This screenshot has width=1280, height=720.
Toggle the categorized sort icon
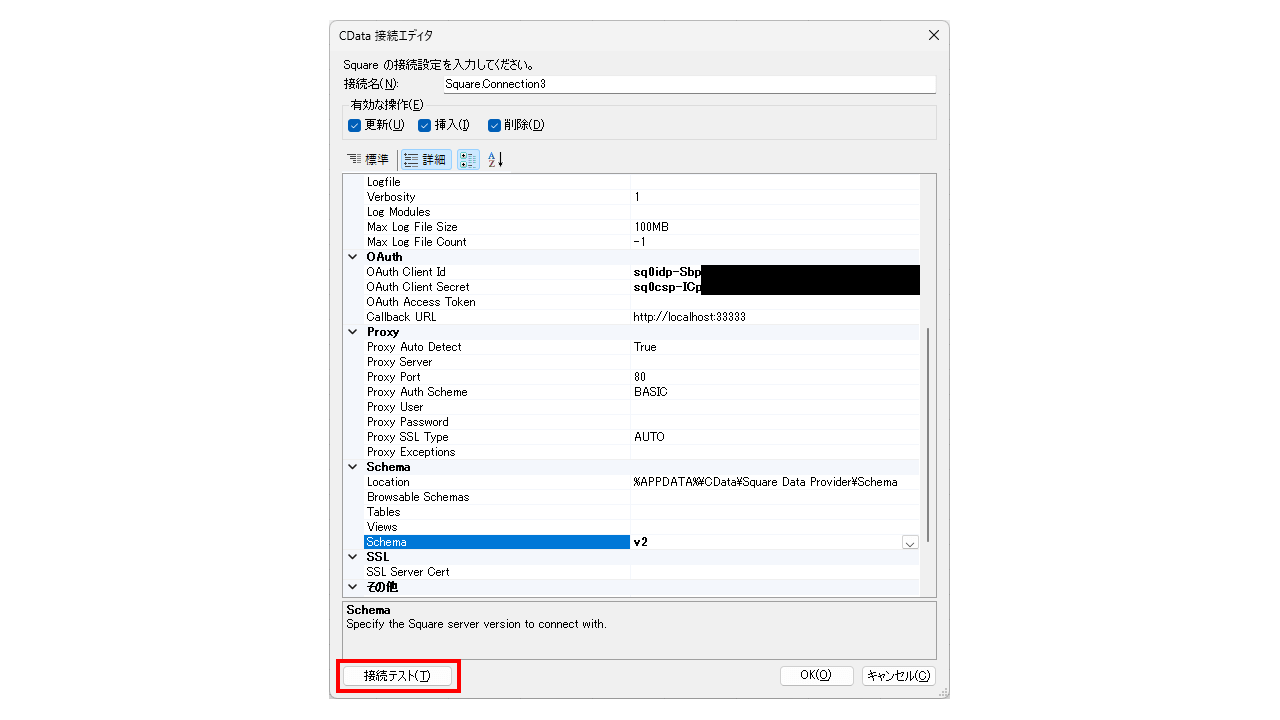point(468,159)
